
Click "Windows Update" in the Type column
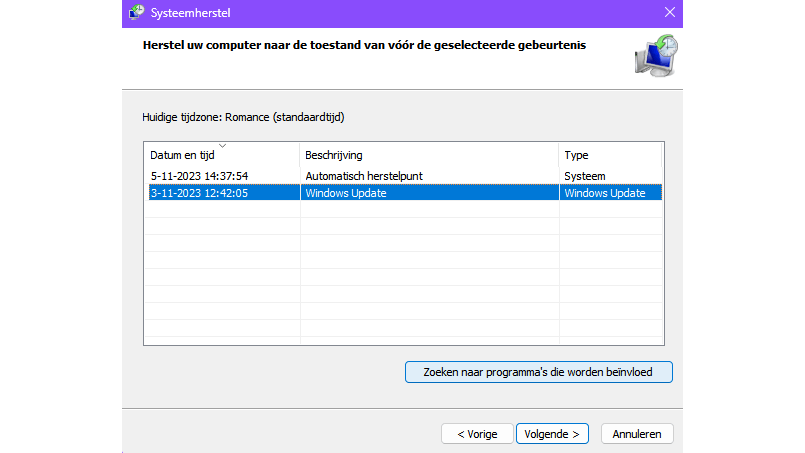(x=605, y=193)
